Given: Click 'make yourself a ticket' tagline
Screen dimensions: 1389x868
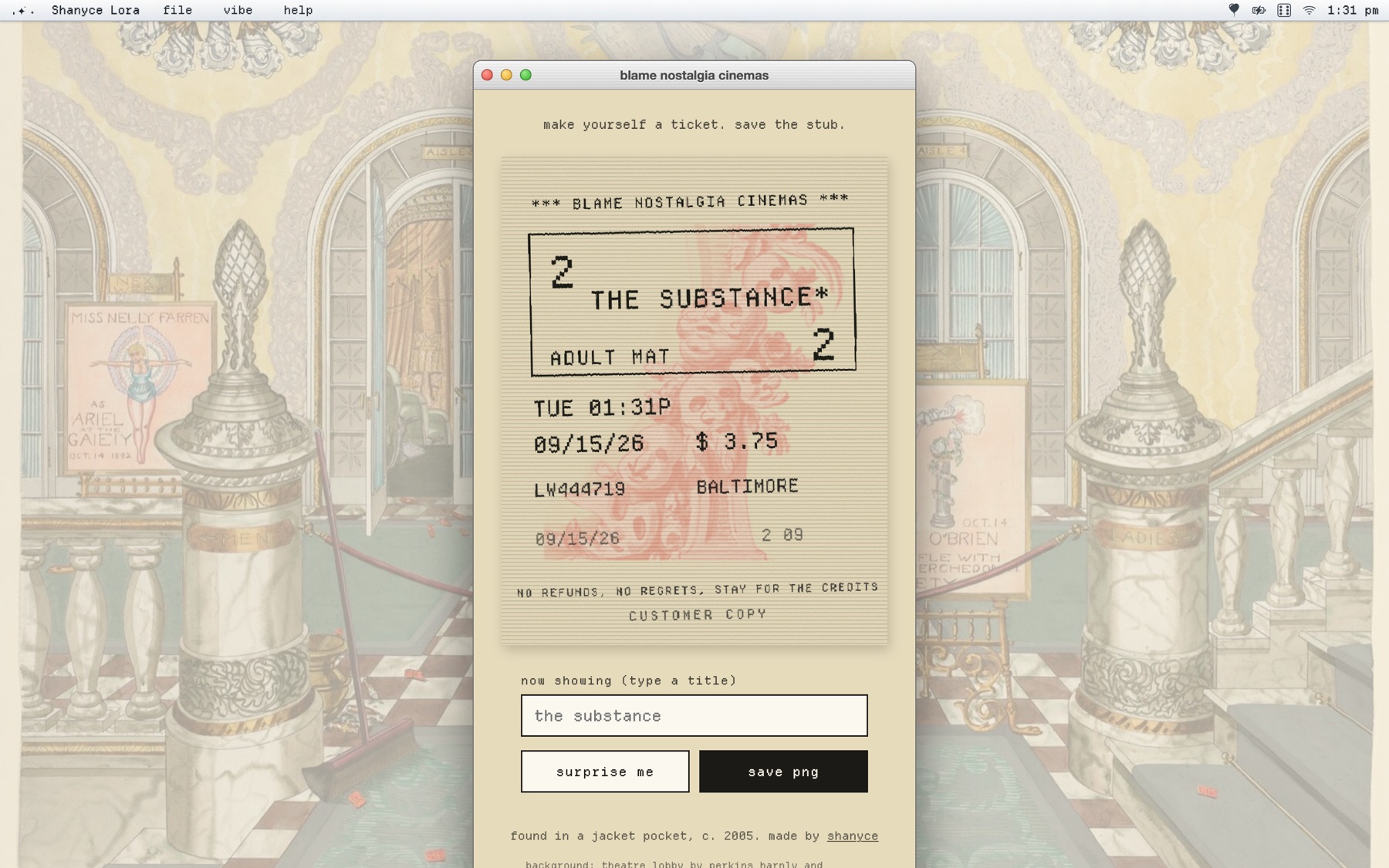Looking at the screenshot, I should [x=694, y=124].
